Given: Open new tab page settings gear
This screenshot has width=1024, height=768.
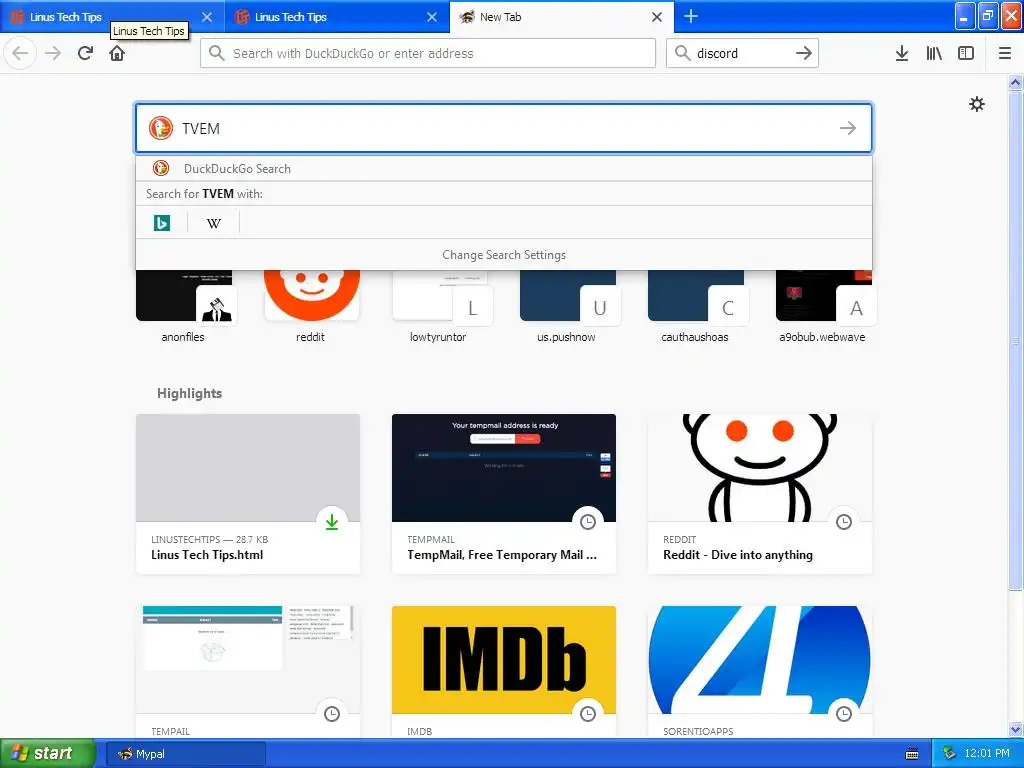Looking at the screenshot, I should coord(976,104).
